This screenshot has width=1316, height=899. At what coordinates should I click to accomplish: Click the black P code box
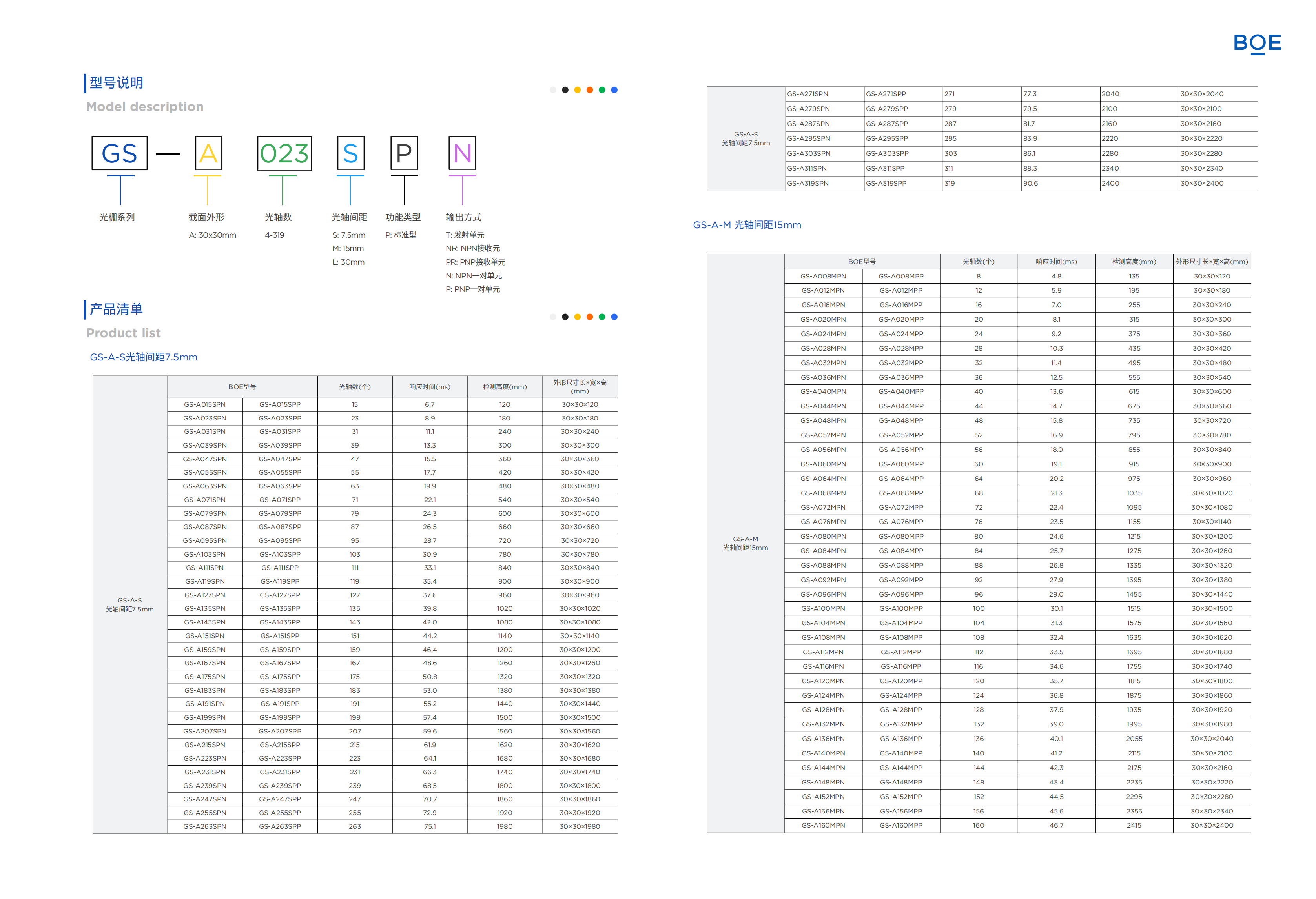(404, 153)
